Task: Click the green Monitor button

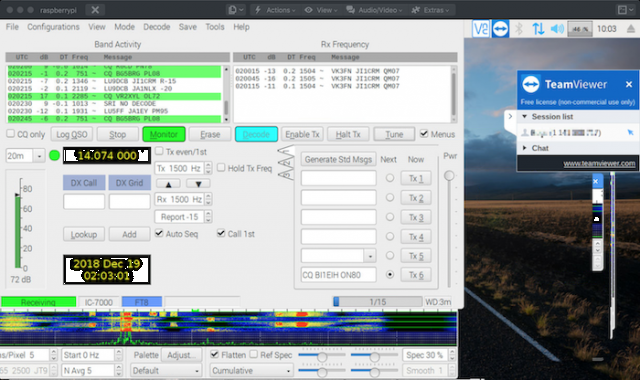Action: pos(164,134)
